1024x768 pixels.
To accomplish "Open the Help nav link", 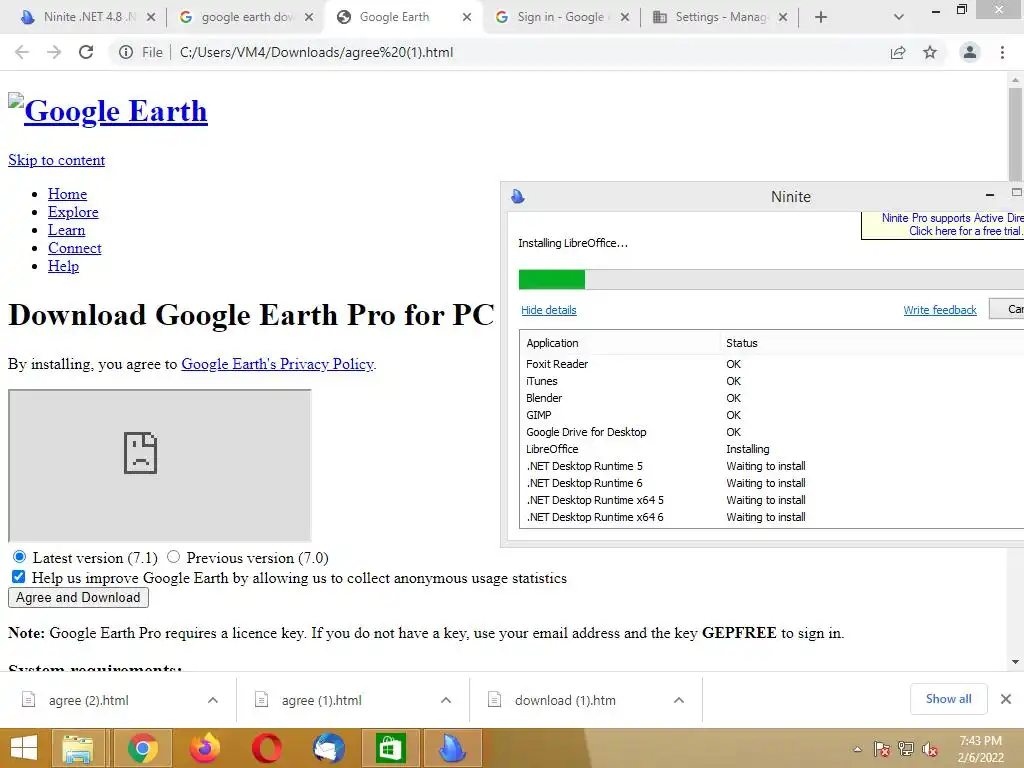I will 63,266.
